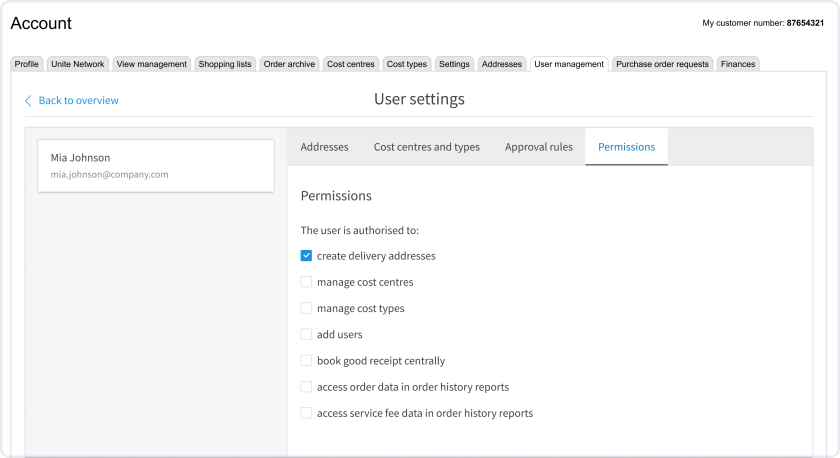This screenshot has height=458, width=840.
Task: Open the Unite Network tab
Action: click(x=77, y=64)
